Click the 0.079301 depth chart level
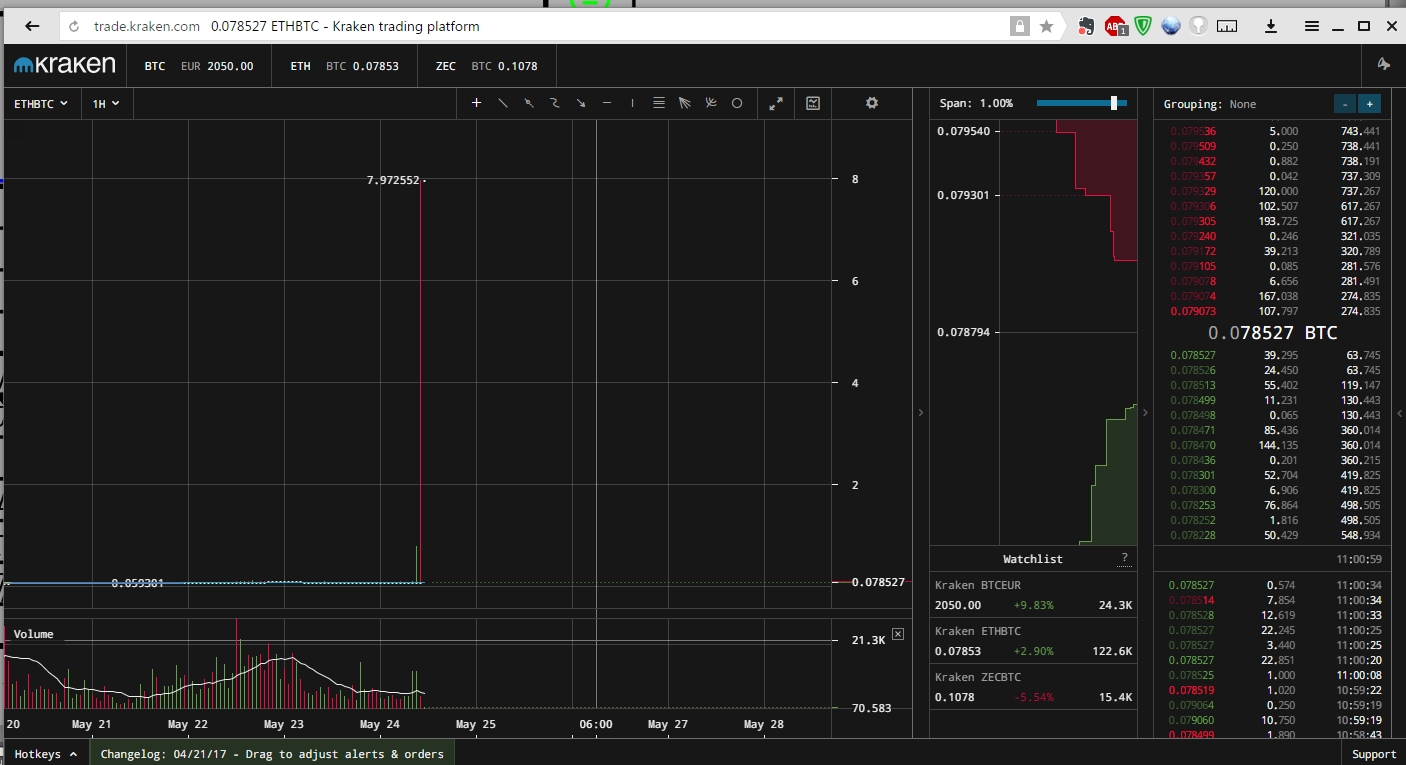This screenshot has height=765, width=1406. coord(962,195)
